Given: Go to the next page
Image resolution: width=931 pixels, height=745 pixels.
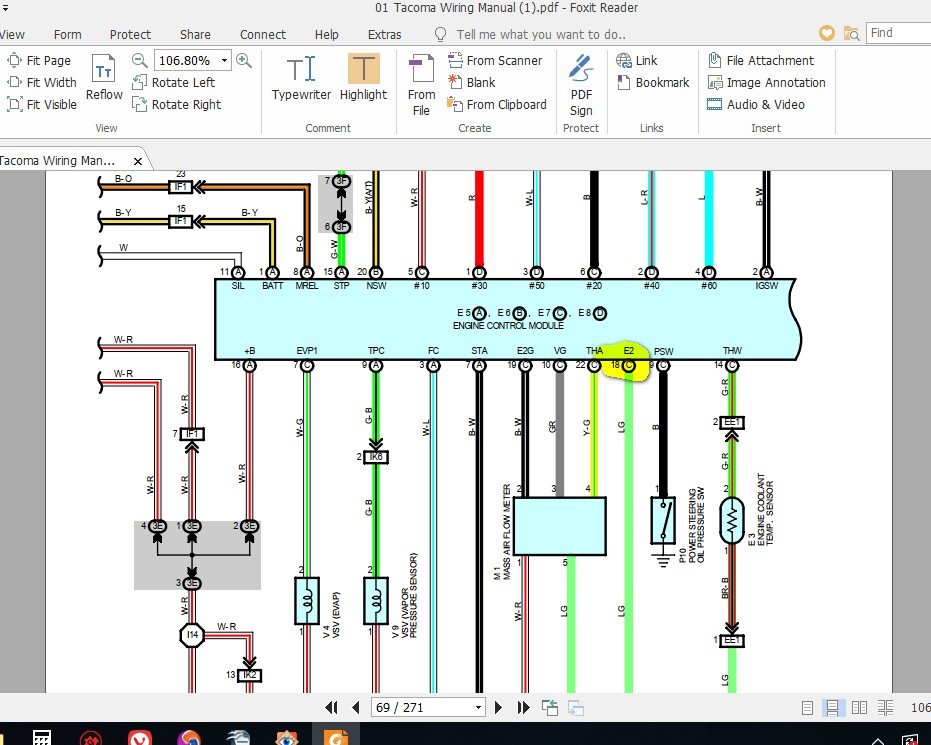Looking at the screenshot, I should pos(498,707).
